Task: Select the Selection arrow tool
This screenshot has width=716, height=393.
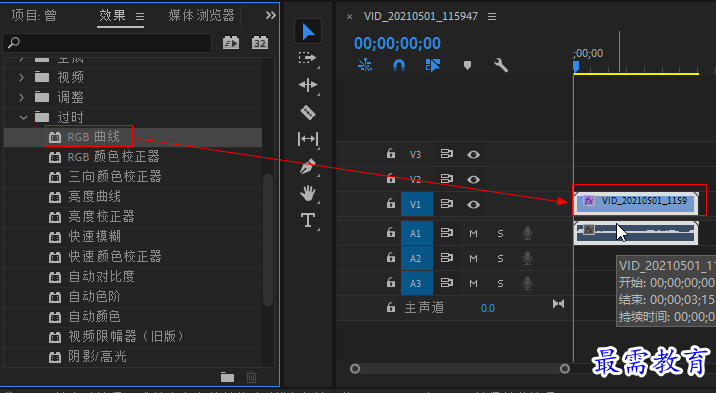Action: click(308, 31)
